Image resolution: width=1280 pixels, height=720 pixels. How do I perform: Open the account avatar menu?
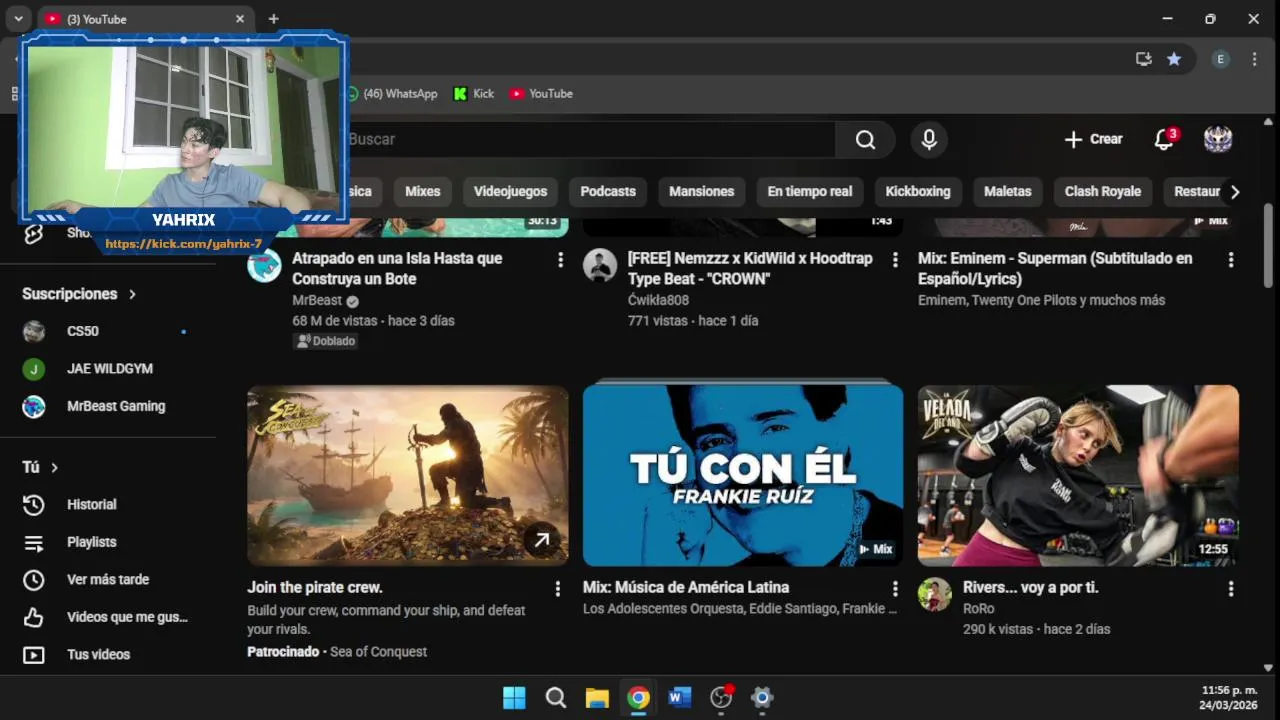(x=1217, y=139)
